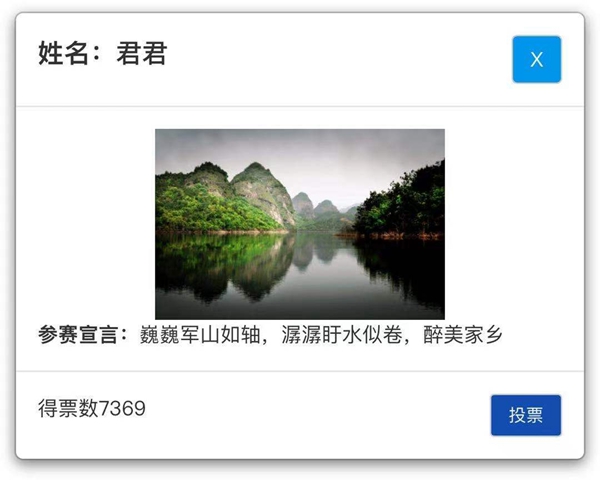Viewport: 600px width, 481px height.
Task: Click the 投票 vote button
Action: (x=526, y=415)
